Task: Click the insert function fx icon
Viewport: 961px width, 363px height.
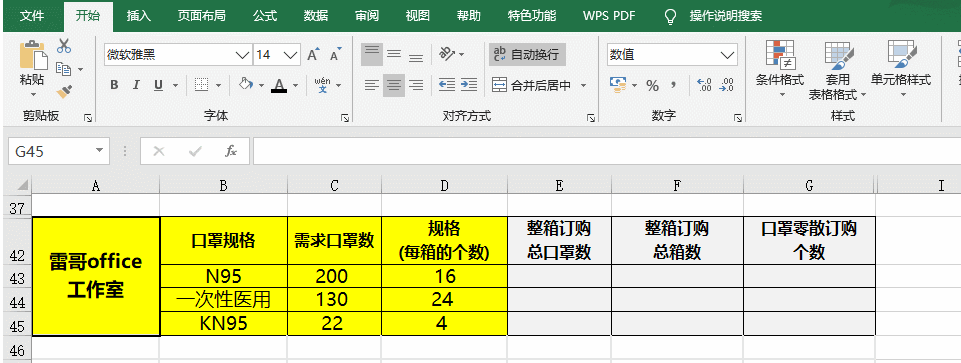Action: pyautogui.click(x=231, y=151)
